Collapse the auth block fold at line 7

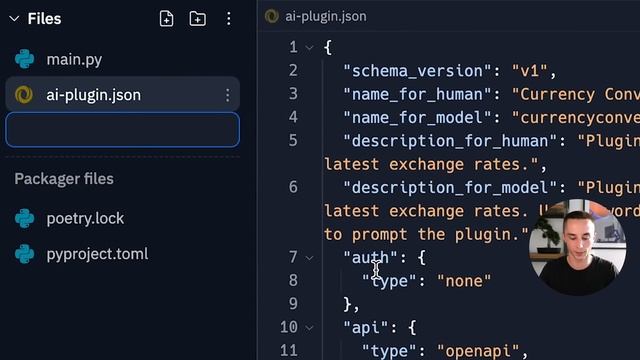tap(309, 258)
